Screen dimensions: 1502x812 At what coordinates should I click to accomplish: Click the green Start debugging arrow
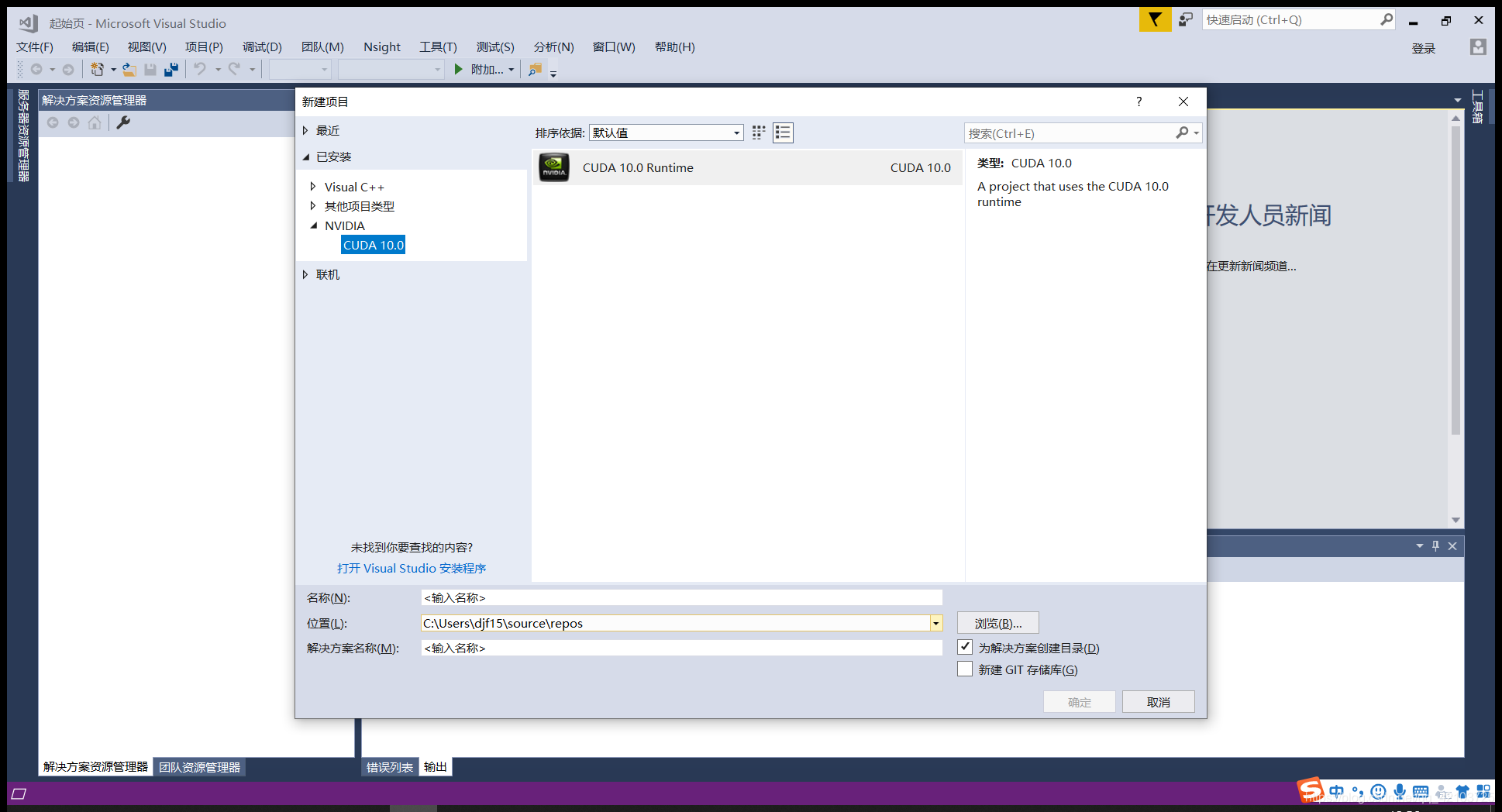(x=458, y=69)
